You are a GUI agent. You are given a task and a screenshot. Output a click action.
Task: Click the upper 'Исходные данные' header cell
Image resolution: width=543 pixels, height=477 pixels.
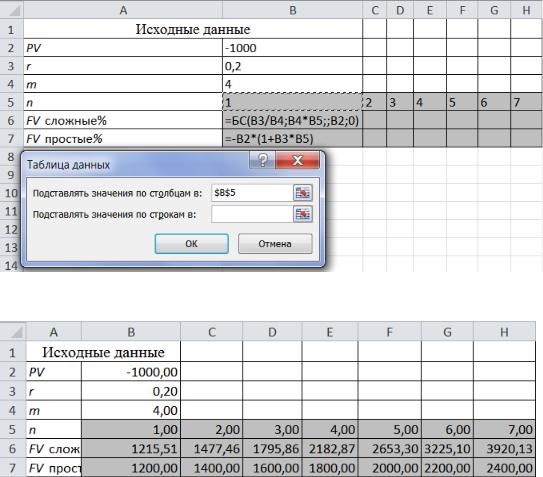click(193, 29)
